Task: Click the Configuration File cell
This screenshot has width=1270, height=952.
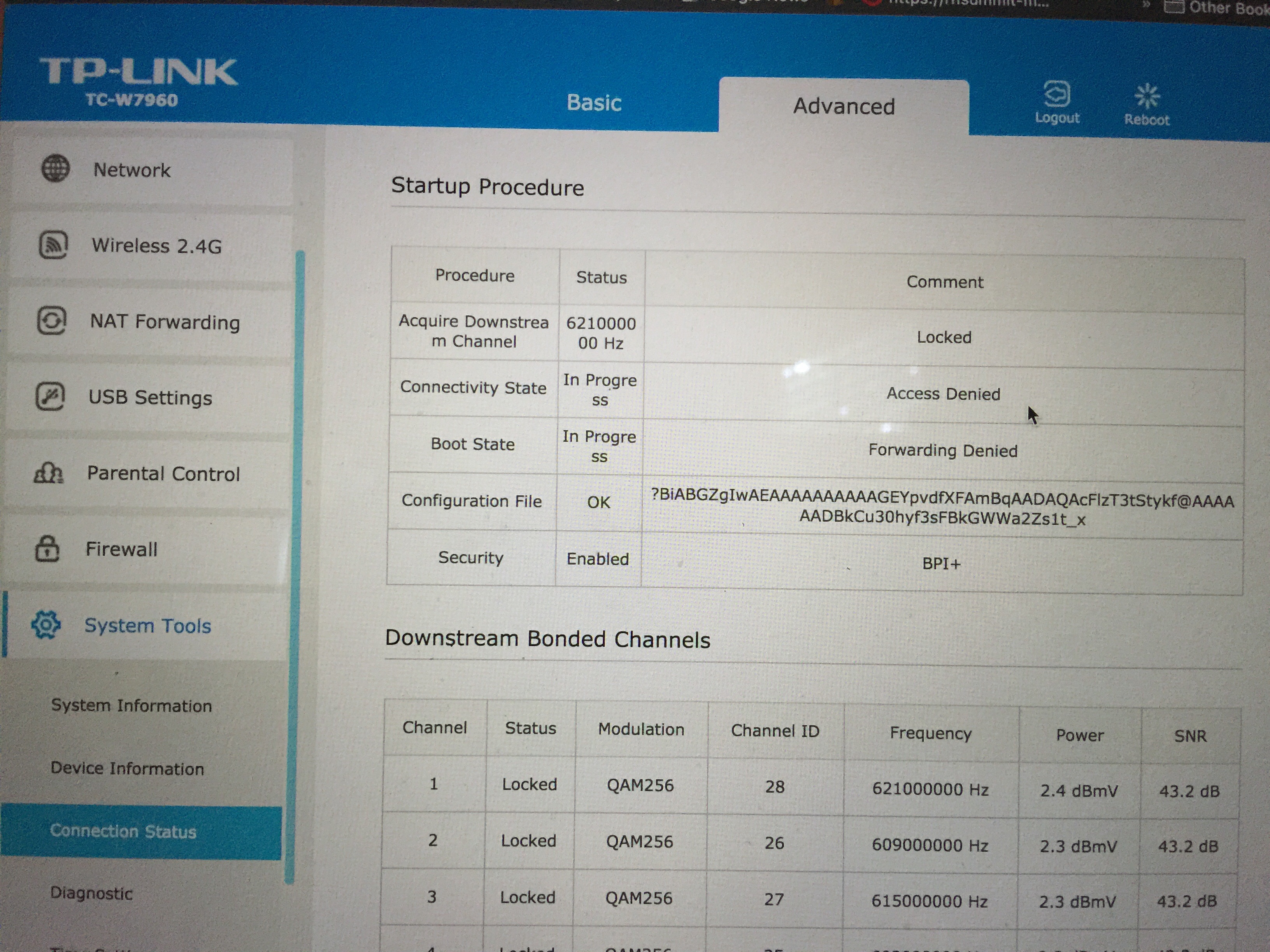Action: [471, 501]
